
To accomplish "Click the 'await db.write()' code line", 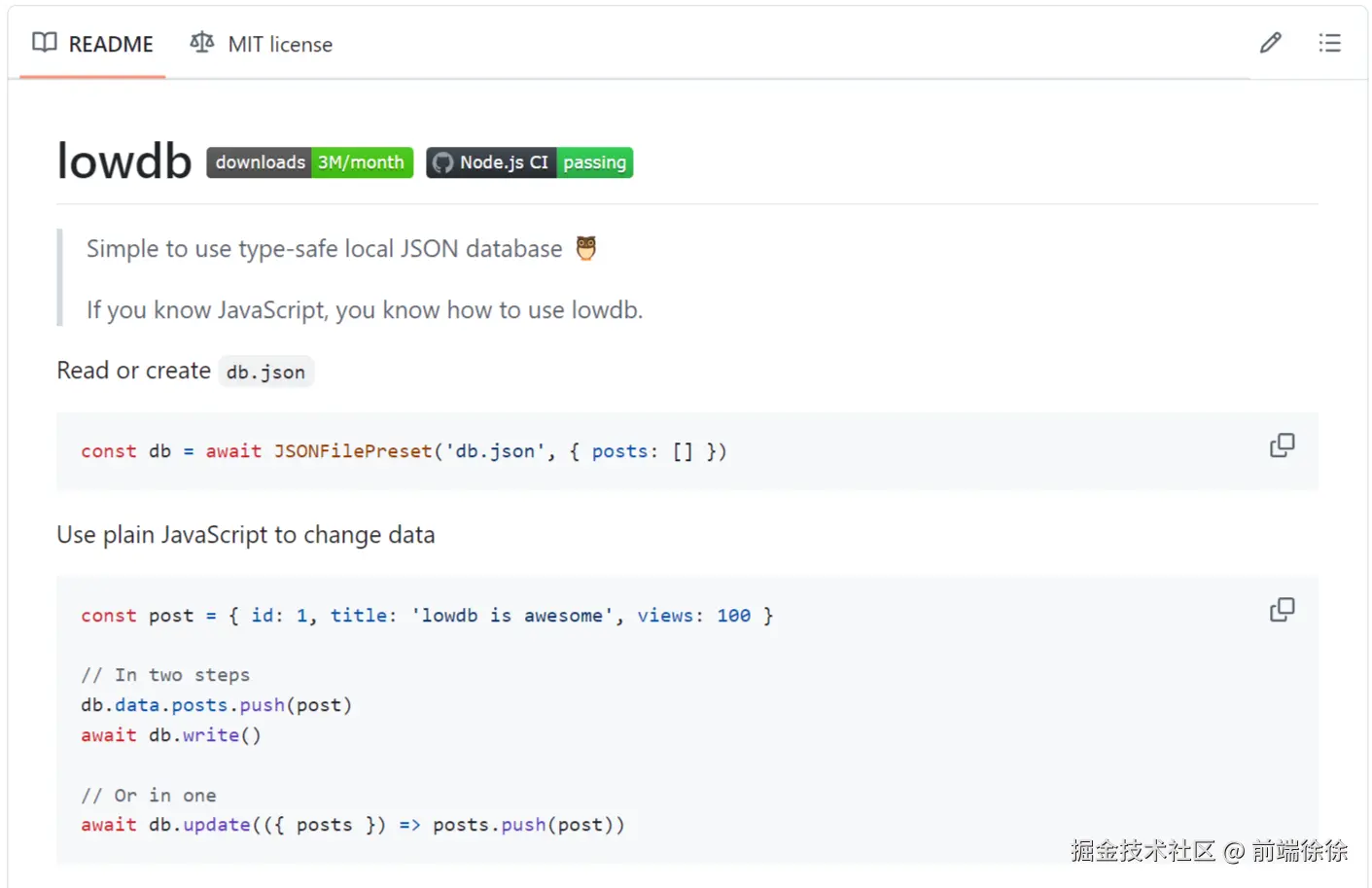I will coord(171,735).
